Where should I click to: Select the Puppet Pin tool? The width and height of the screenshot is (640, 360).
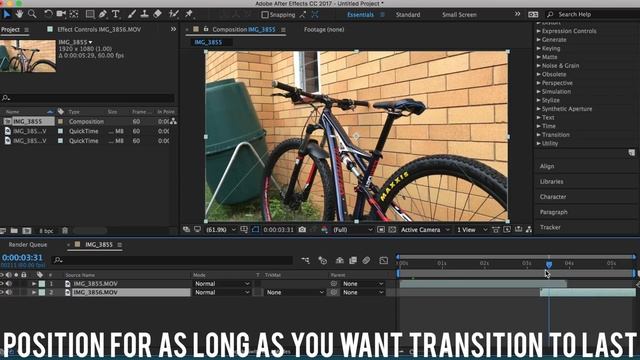pos(189,14)
